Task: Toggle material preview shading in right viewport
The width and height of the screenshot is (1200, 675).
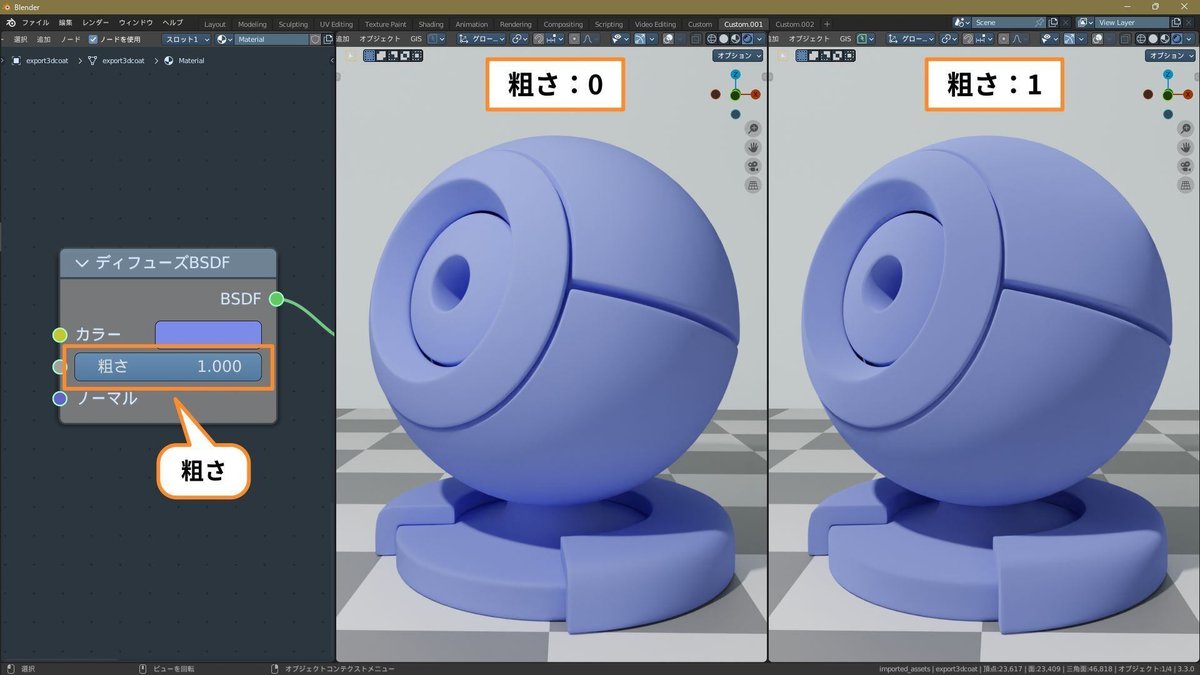Action: (x=1166, y=39)
